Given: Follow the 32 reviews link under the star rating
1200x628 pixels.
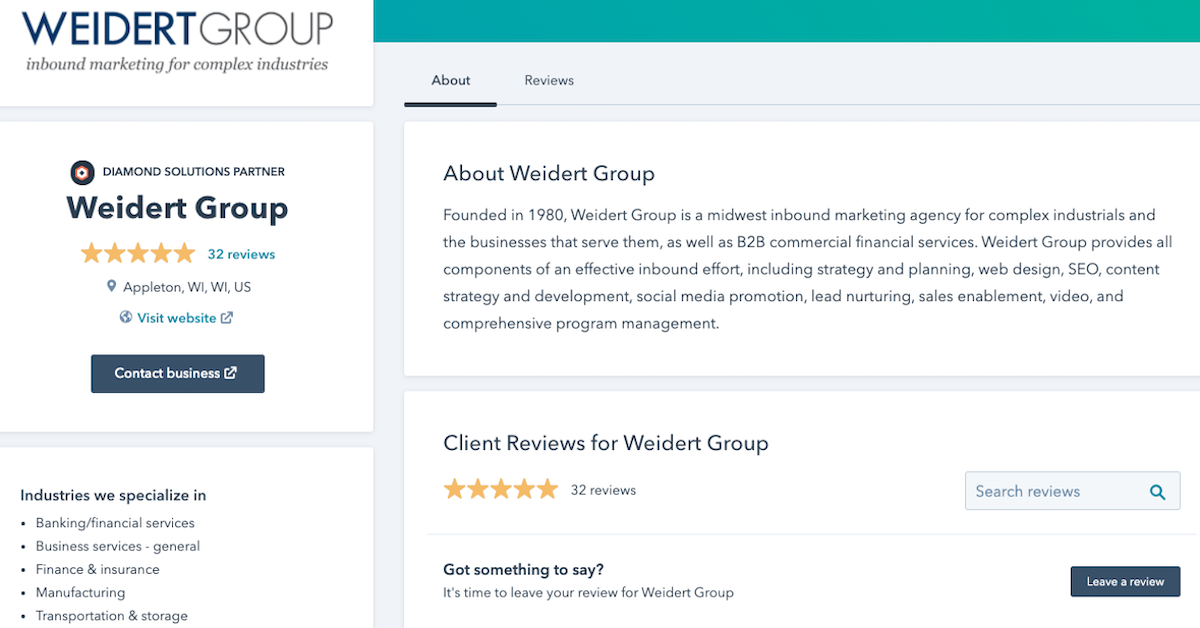Looking at the screenshot, I should 241,254.
